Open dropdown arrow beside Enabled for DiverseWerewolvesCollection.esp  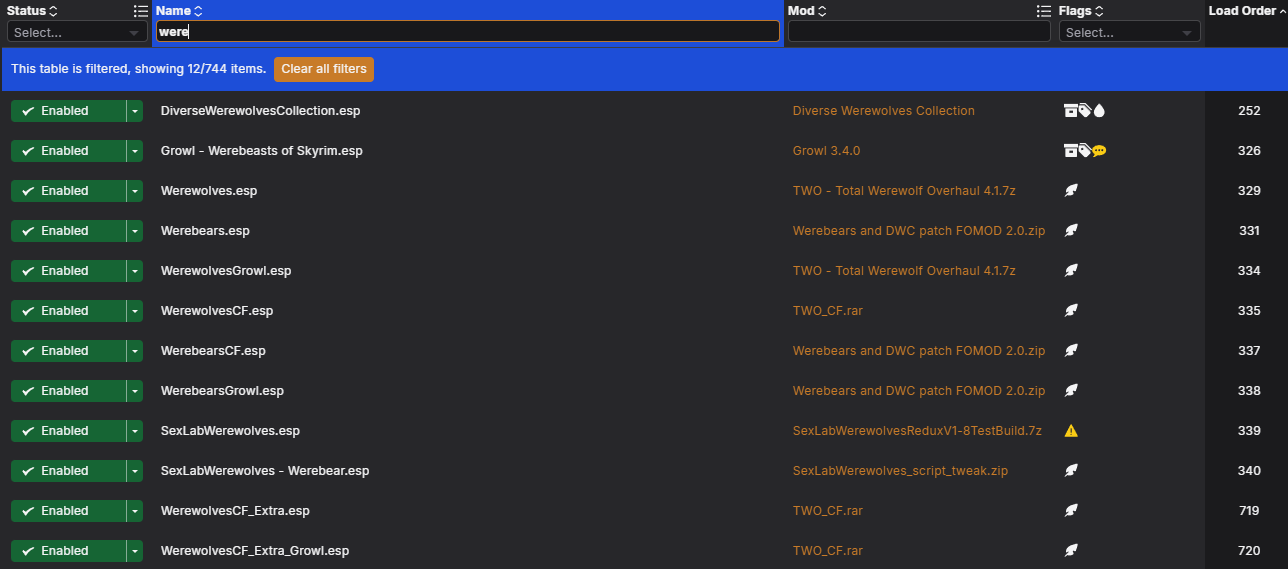point(135,111)
